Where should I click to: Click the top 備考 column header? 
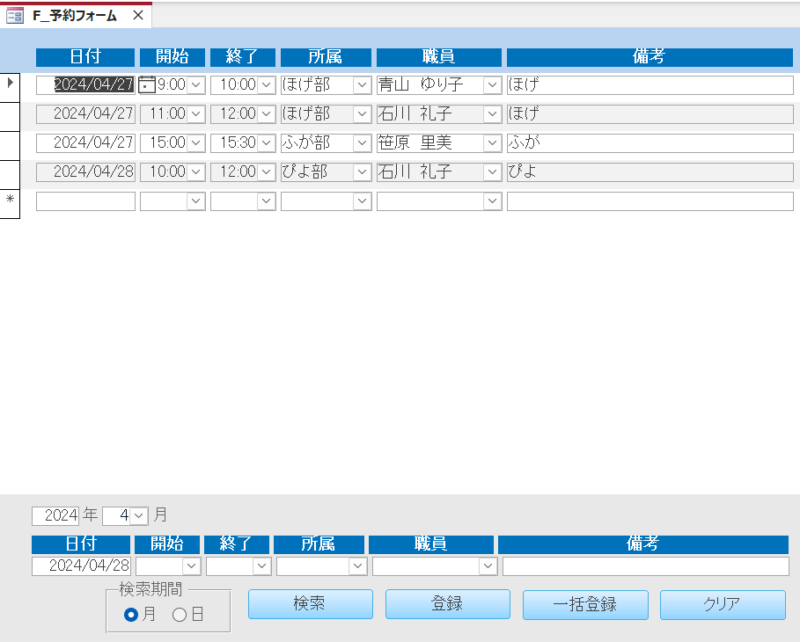[649, 57]
